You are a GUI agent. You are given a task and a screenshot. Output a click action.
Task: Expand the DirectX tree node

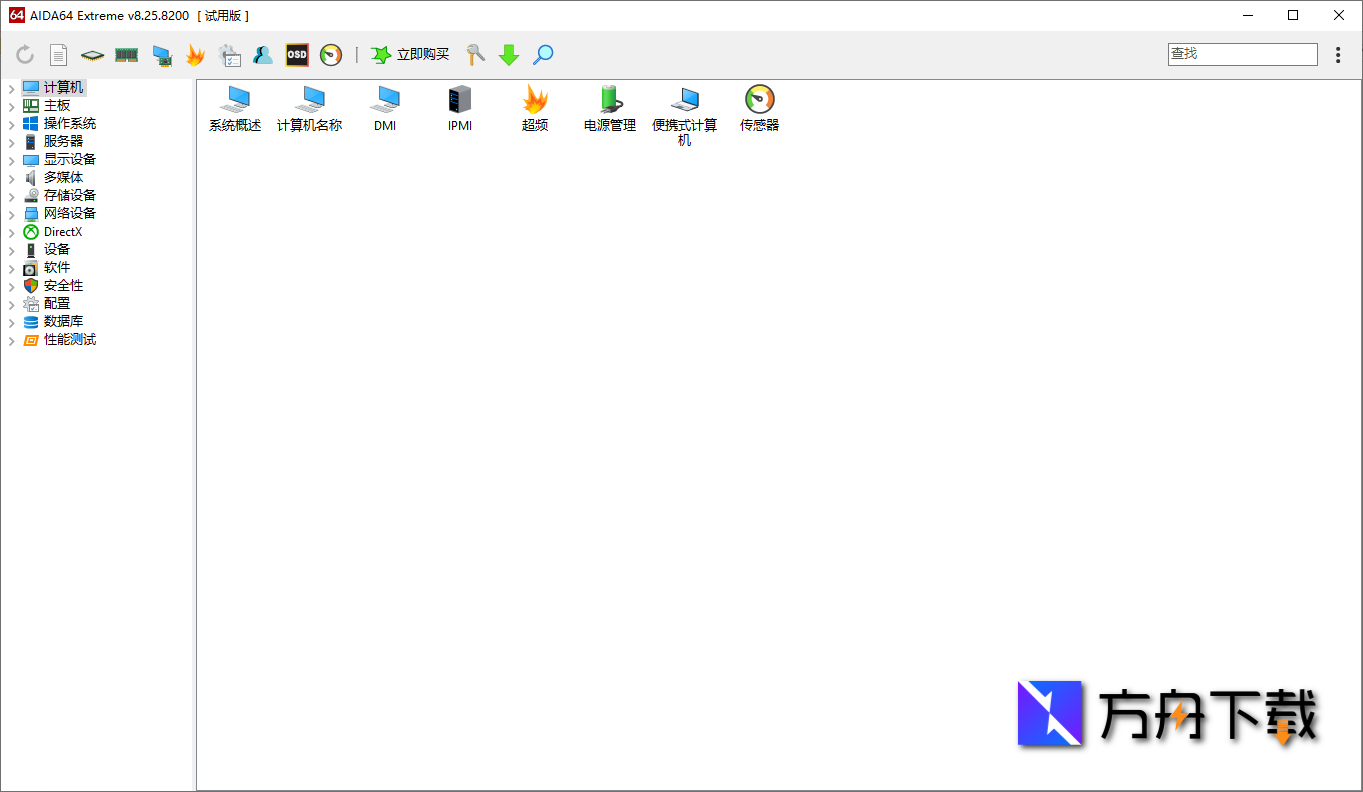pyautogui.click(x=10, y=231)
